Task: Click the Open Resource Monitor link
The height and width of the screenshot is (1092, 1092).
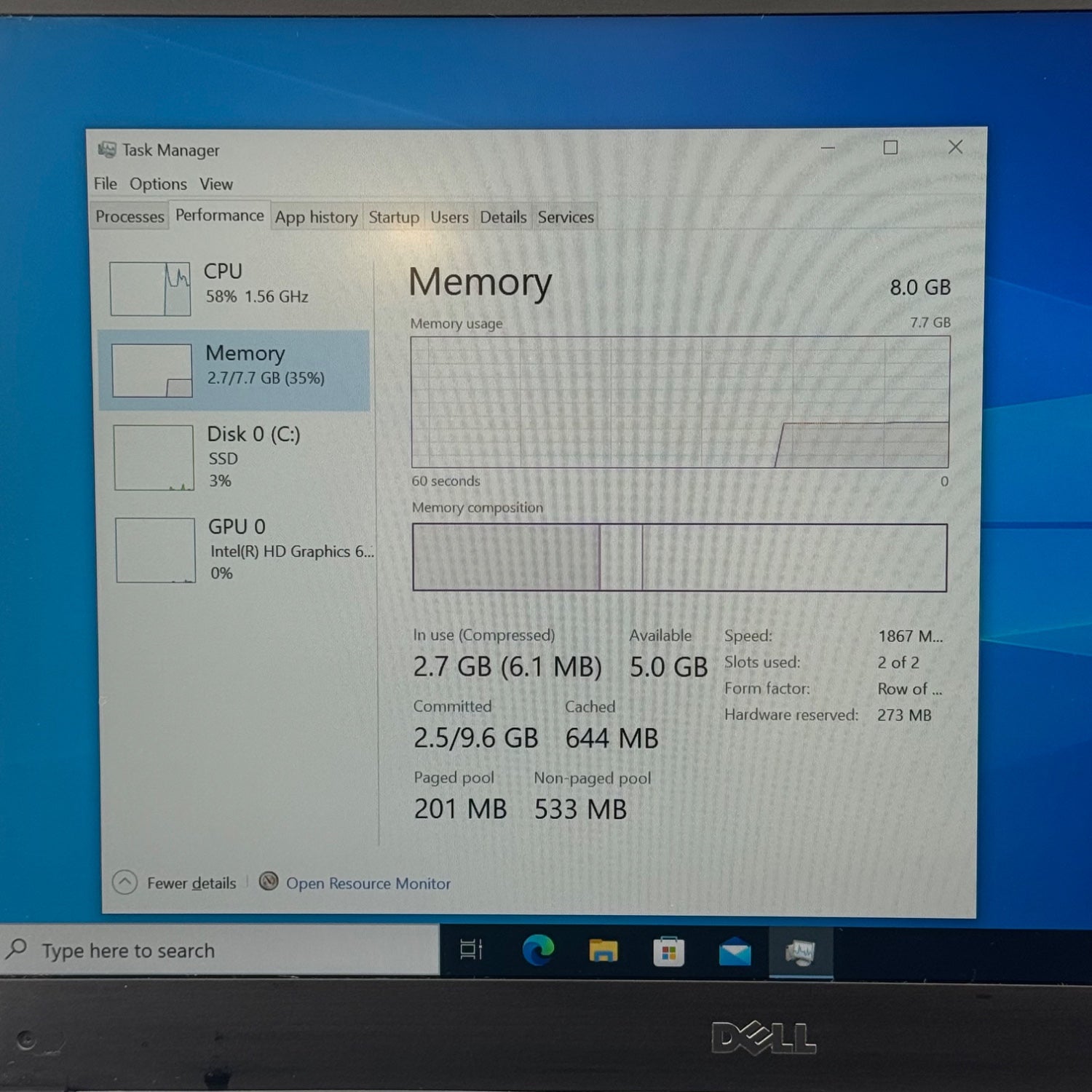Action: point(368,883)
